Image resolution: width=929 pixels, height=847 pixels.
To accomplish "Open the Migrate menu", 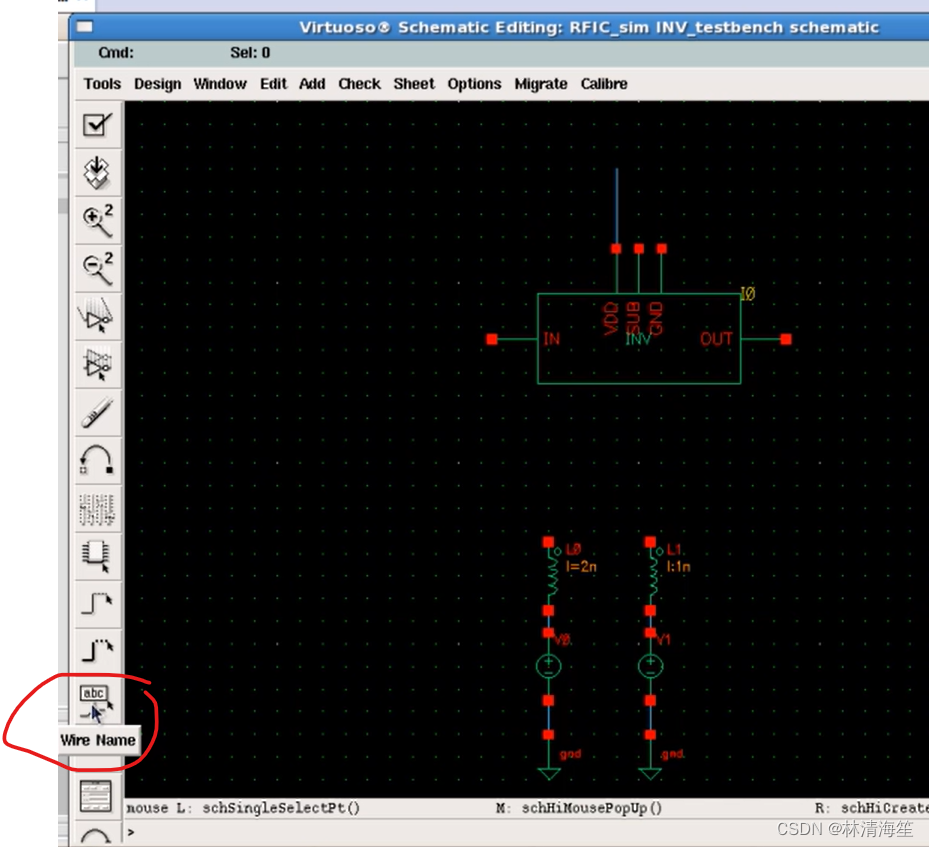I will tap(540, 84).
